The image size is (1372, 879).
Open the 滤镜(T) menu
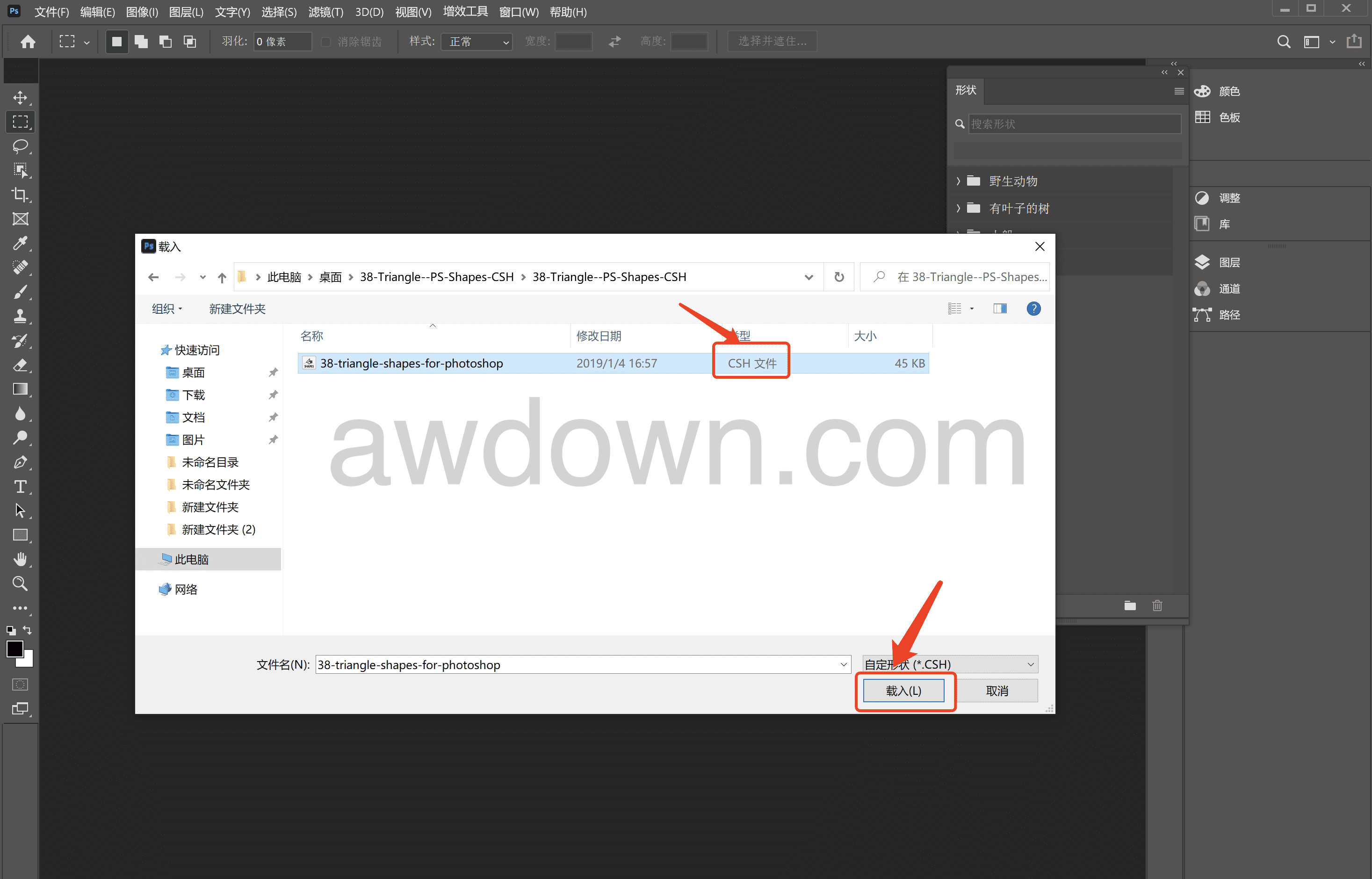[325, 12]
